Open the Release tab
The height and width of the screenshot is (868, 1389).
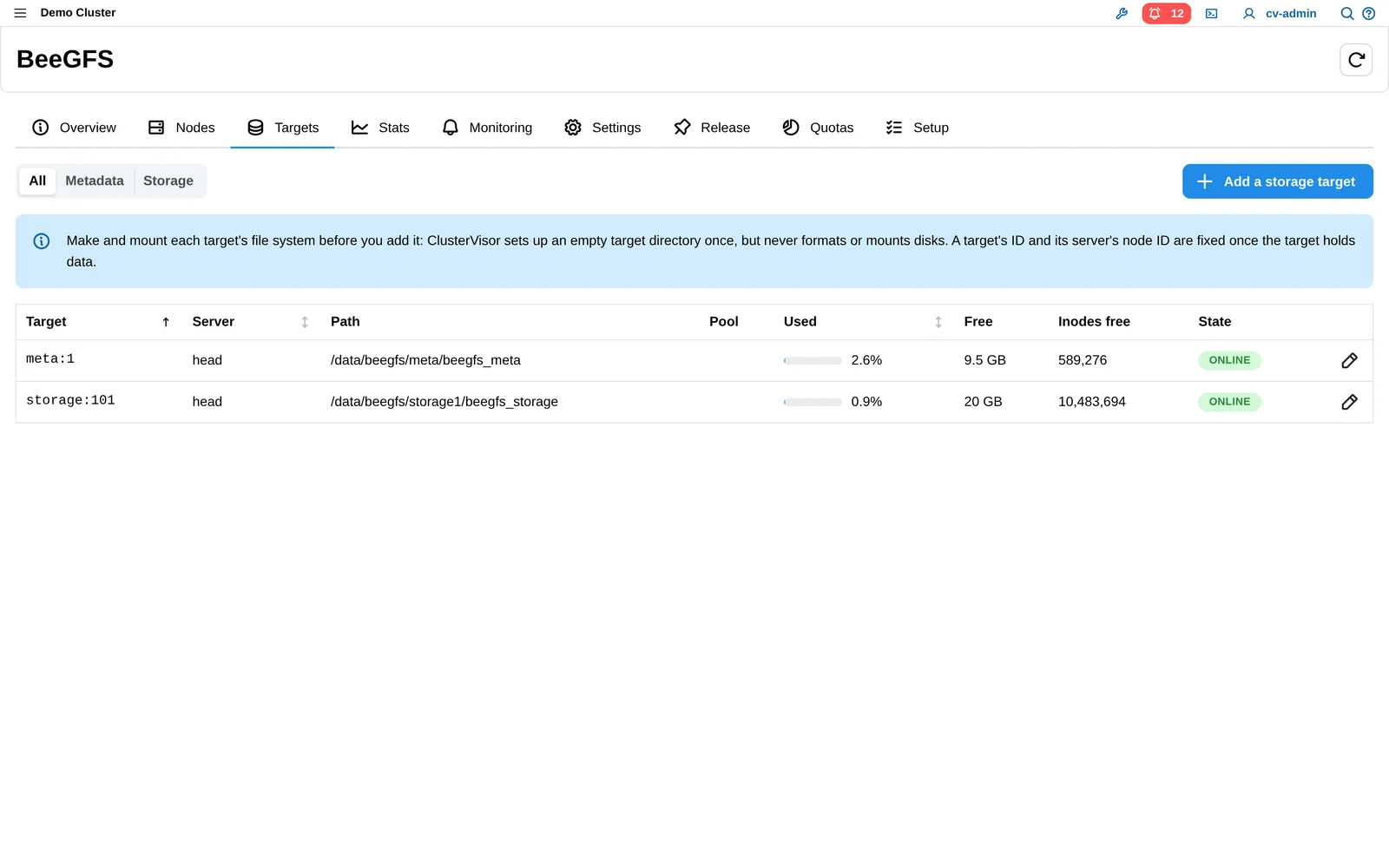(712, 128)
